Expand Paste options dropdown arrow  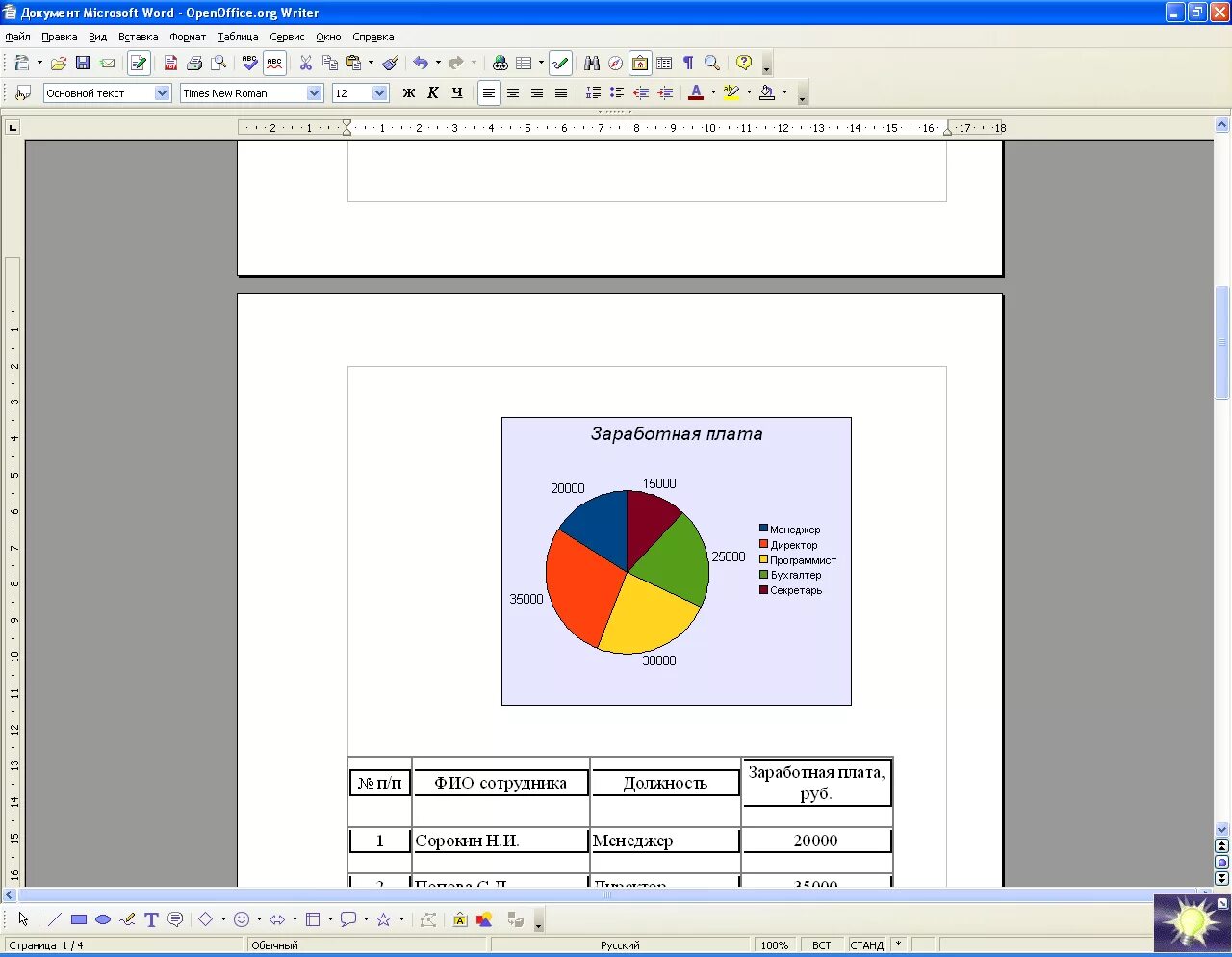click(x=371, y=64)
